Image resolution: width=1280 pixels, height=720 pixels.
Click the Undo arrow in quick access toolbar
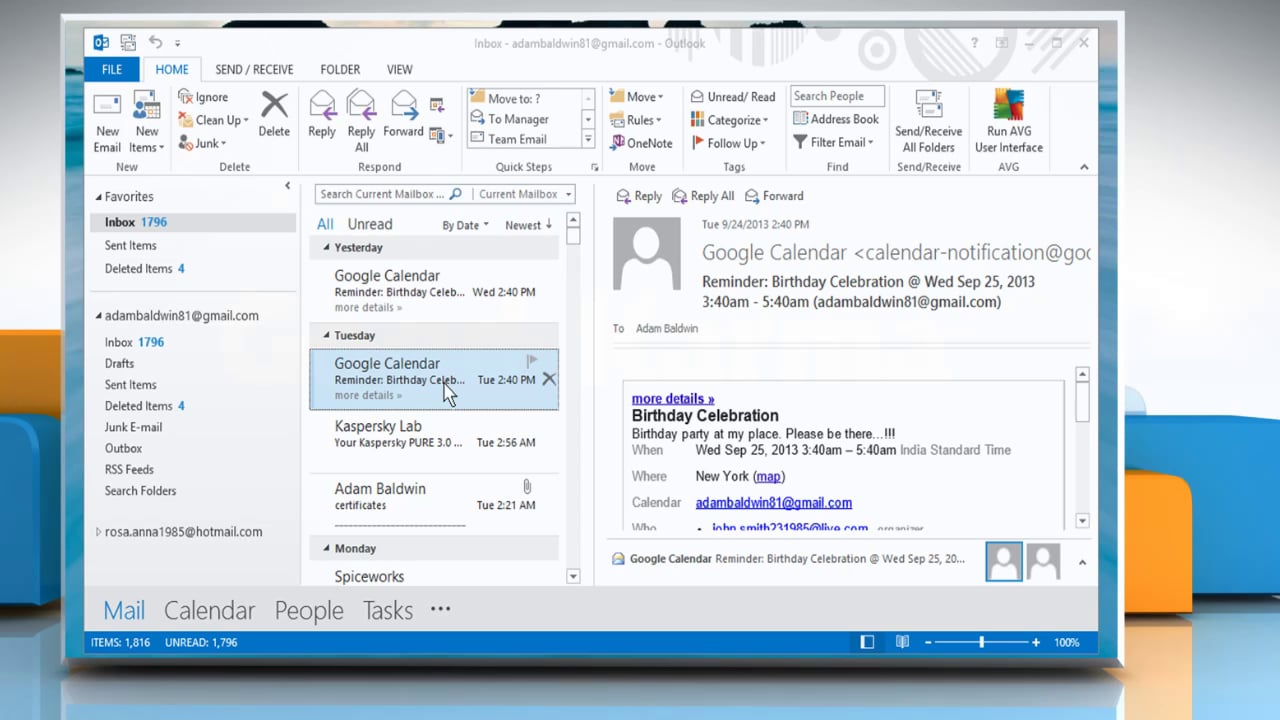(155, 42)
